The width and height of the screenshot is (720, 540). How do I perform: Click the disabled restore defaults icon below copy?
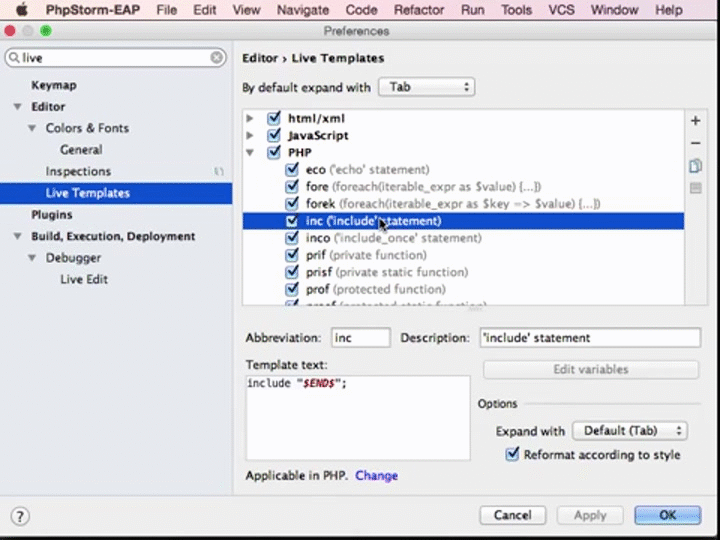click(x=695, y=188)
